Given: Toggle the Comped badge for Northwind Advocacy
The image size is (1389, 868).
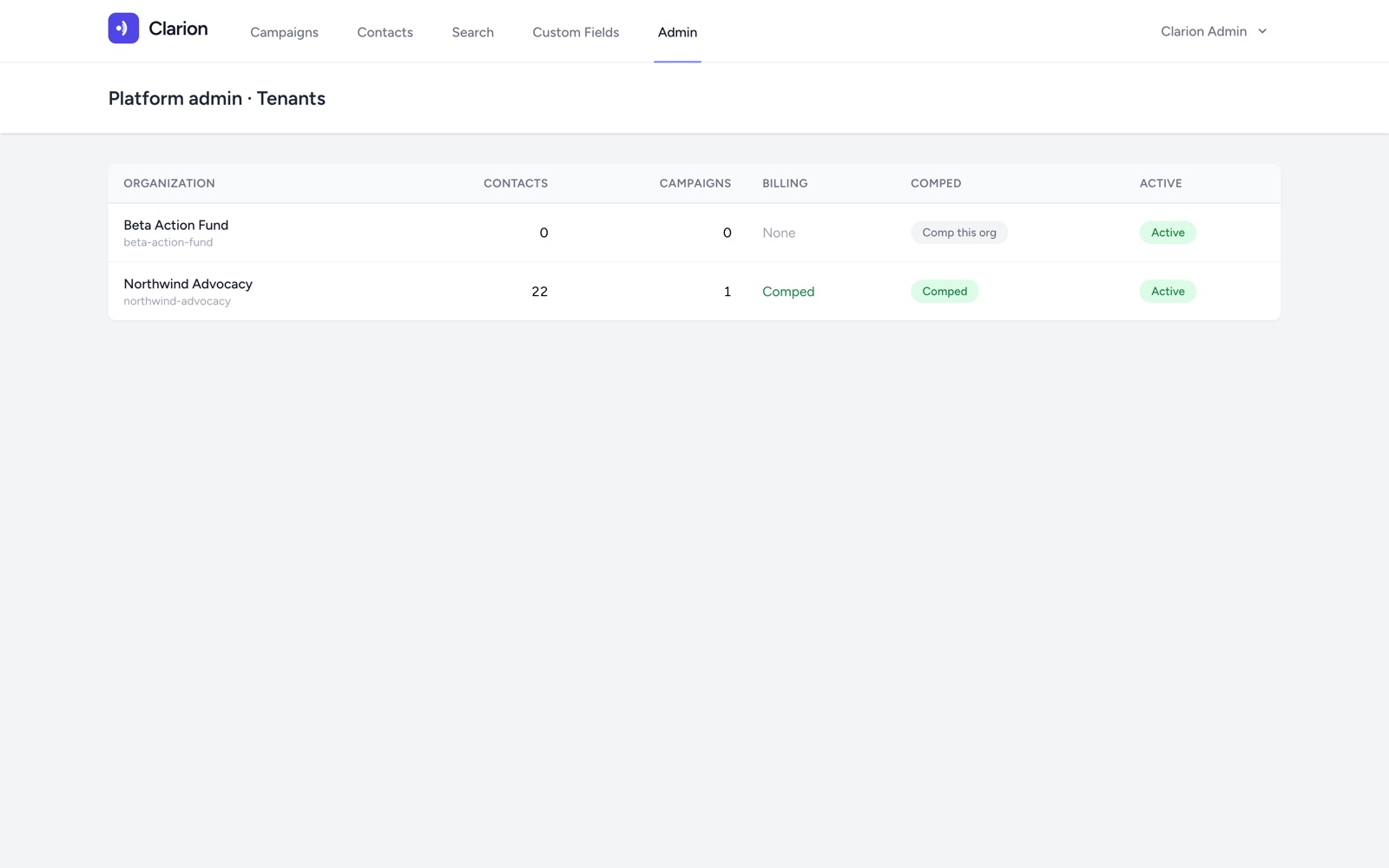Looking at the screenshot, I should (x=945, y=292).
